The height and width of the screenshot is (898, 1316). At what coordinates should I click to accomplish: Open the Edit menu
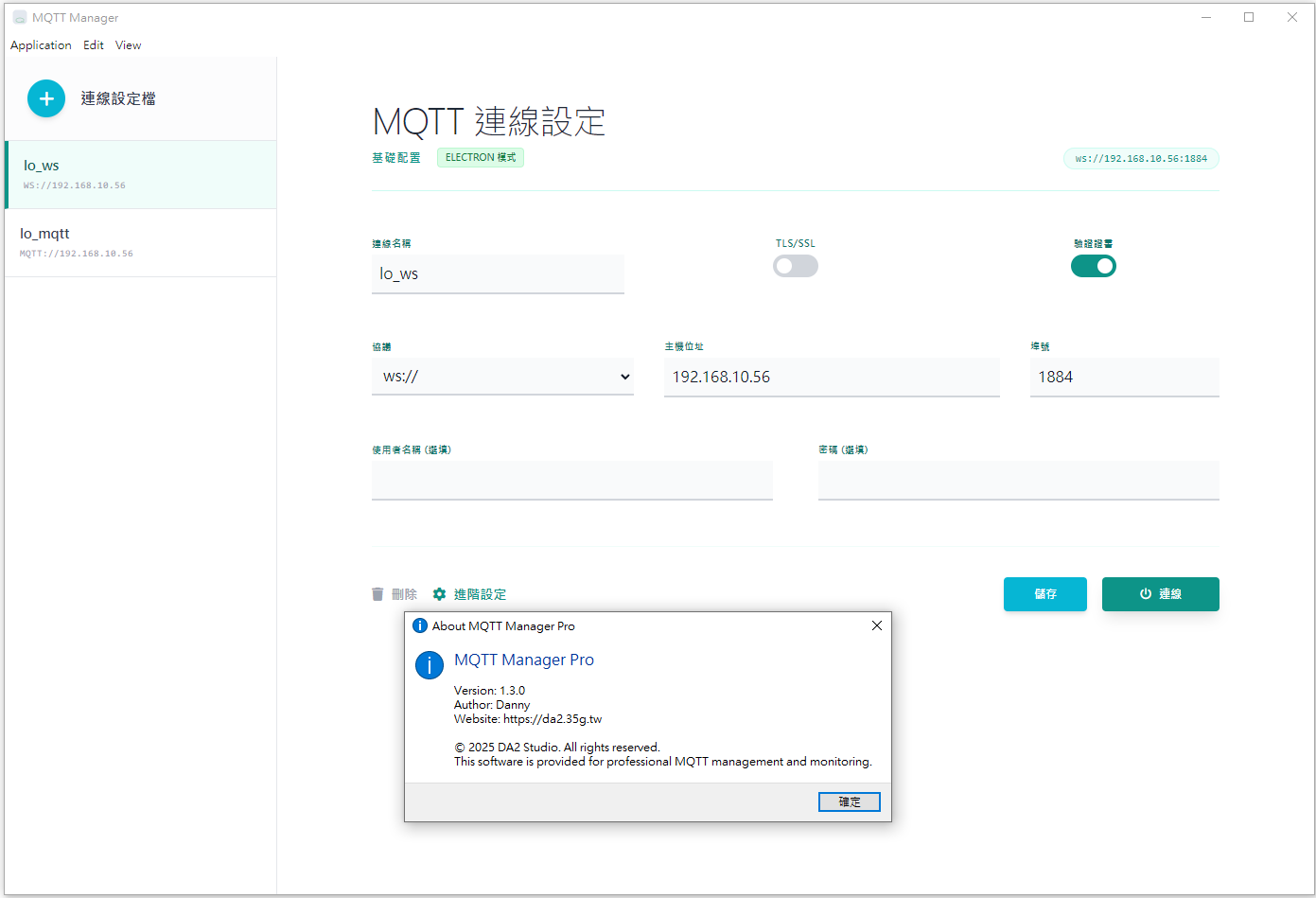[x=94, y=45]
